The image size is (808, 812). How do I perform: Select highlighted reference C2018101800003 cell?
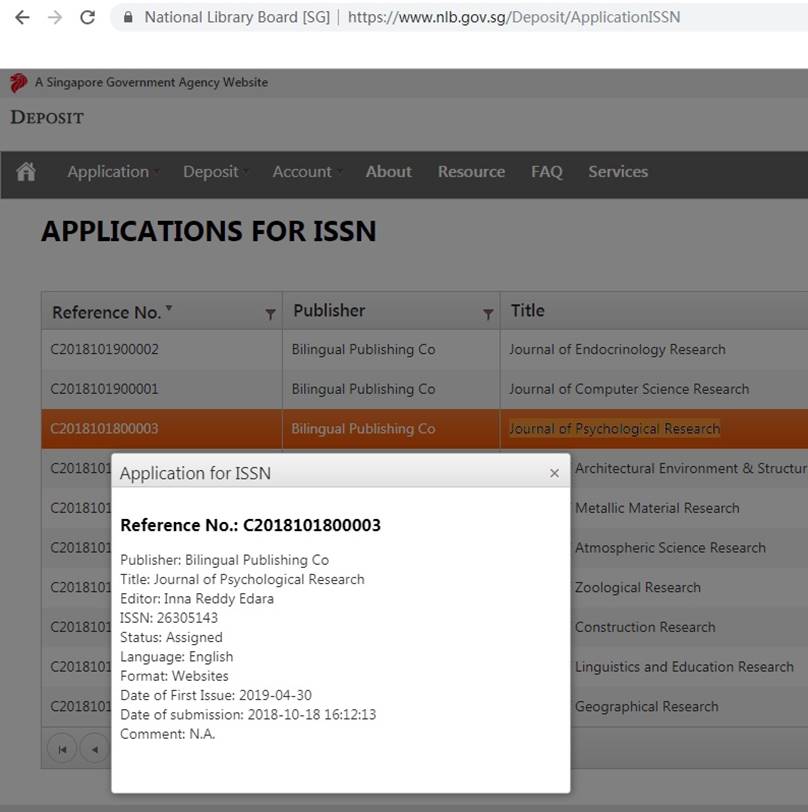[x=162, y=429]
